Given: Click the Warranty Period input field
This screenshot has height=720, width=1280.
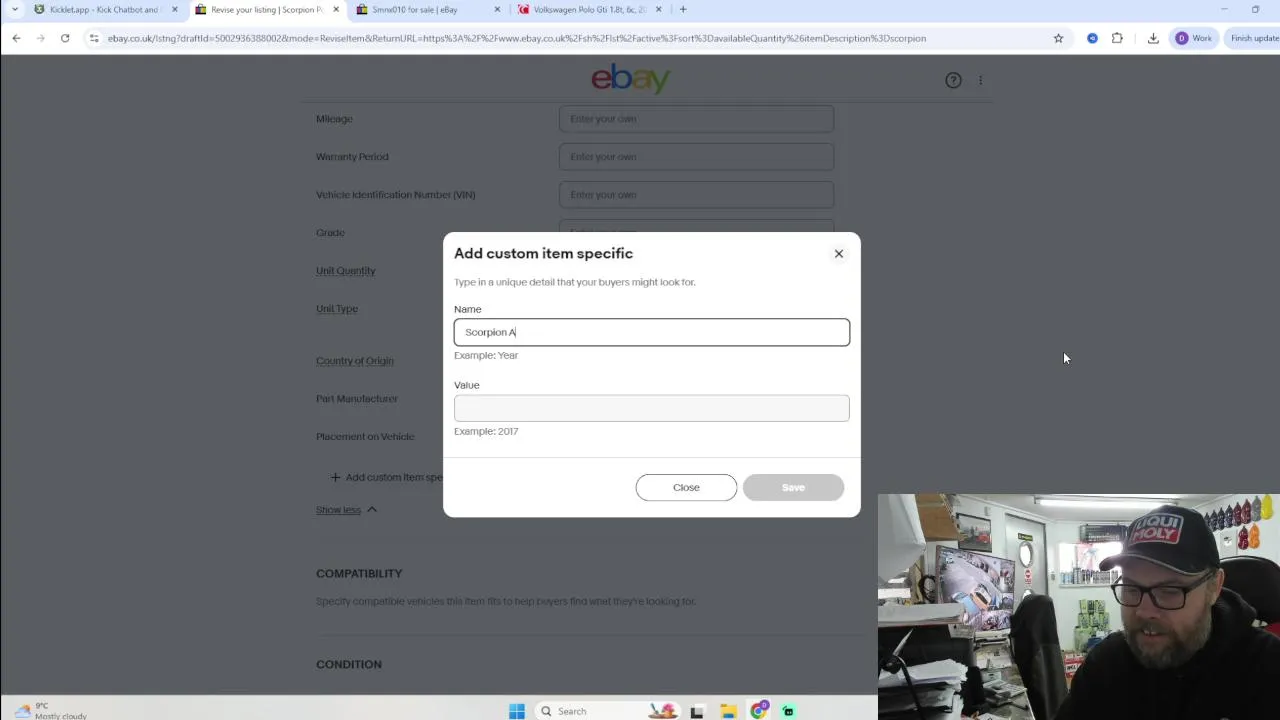Looking at the screenshot, I should tap(696, 157).
